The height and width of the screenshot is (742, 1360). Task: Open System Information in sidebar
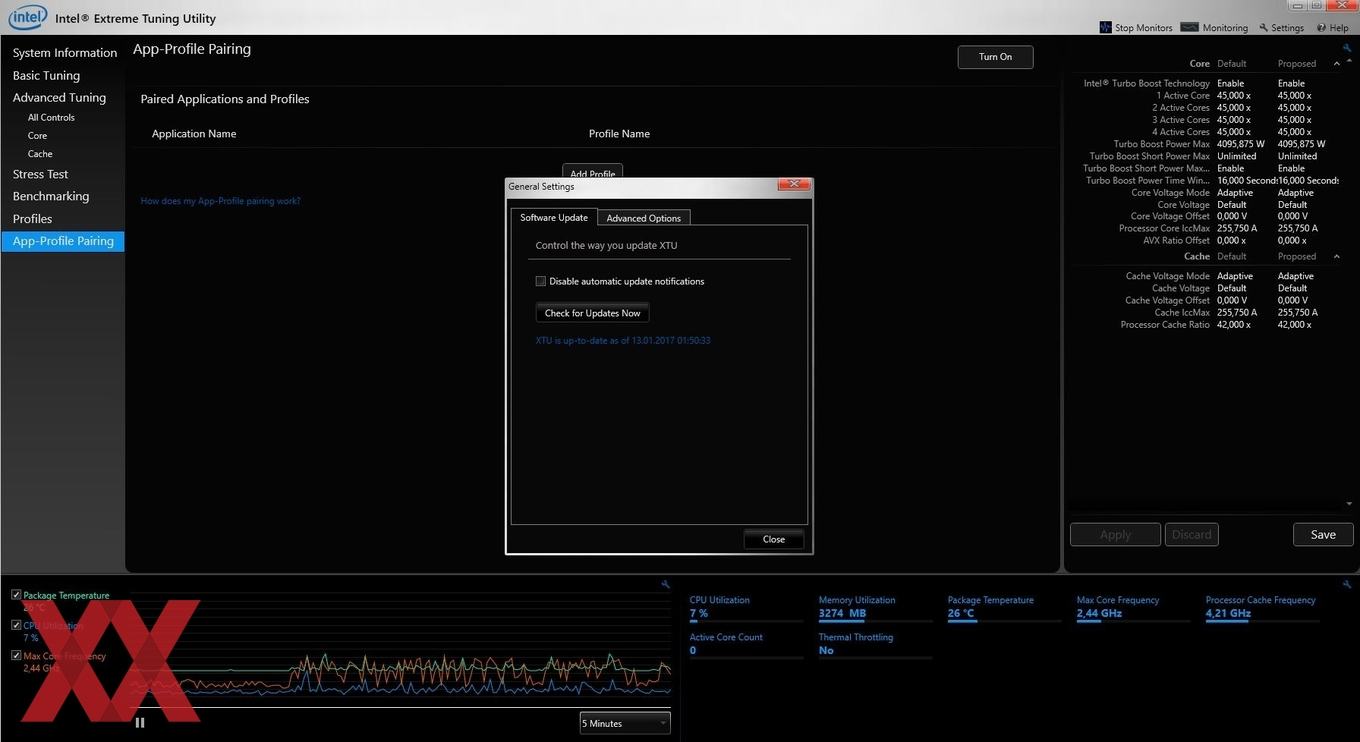coord(65,53)
